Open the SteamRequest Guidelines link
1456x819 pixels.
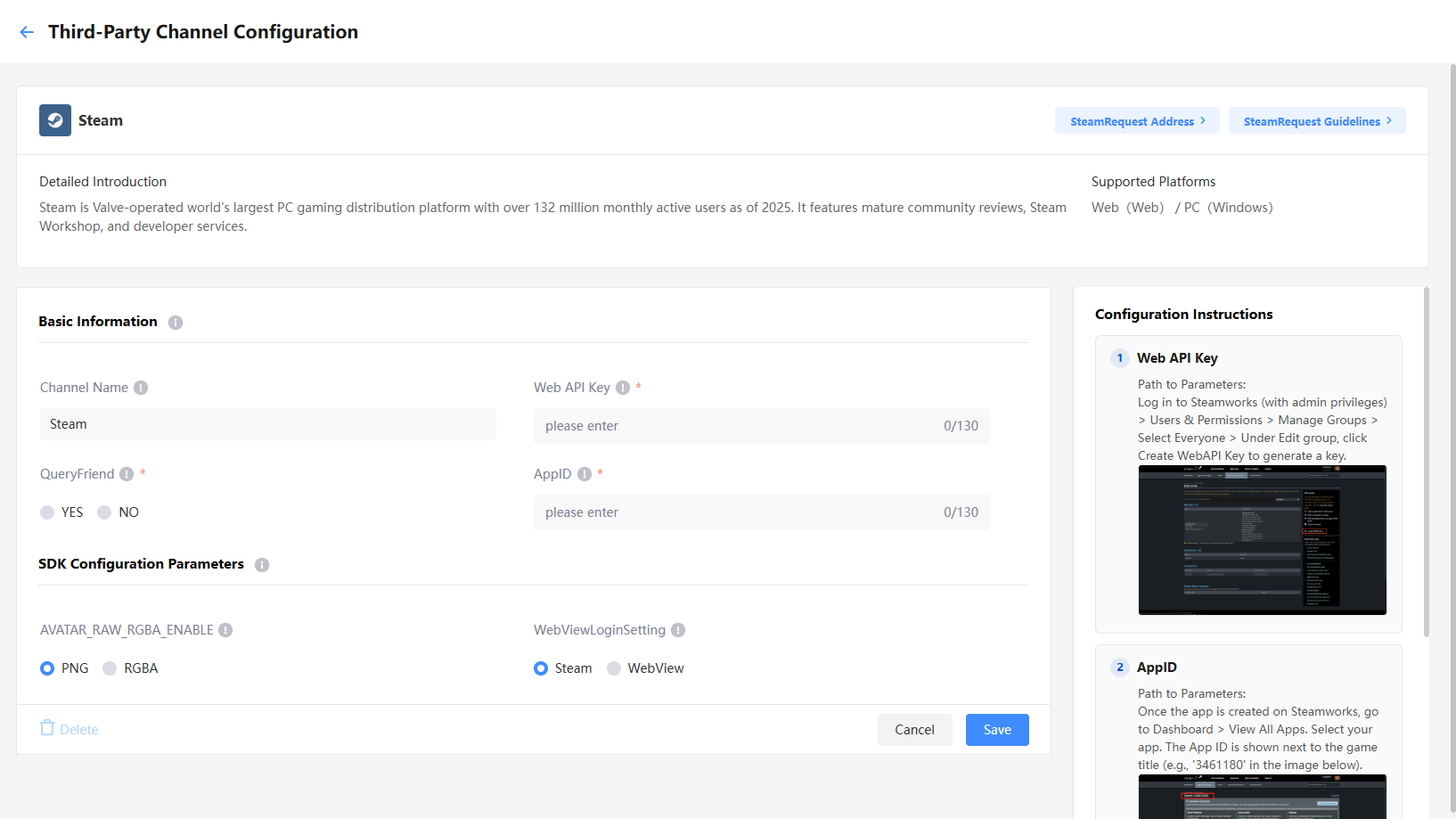pyautogui.click(x=1317, y=121)
